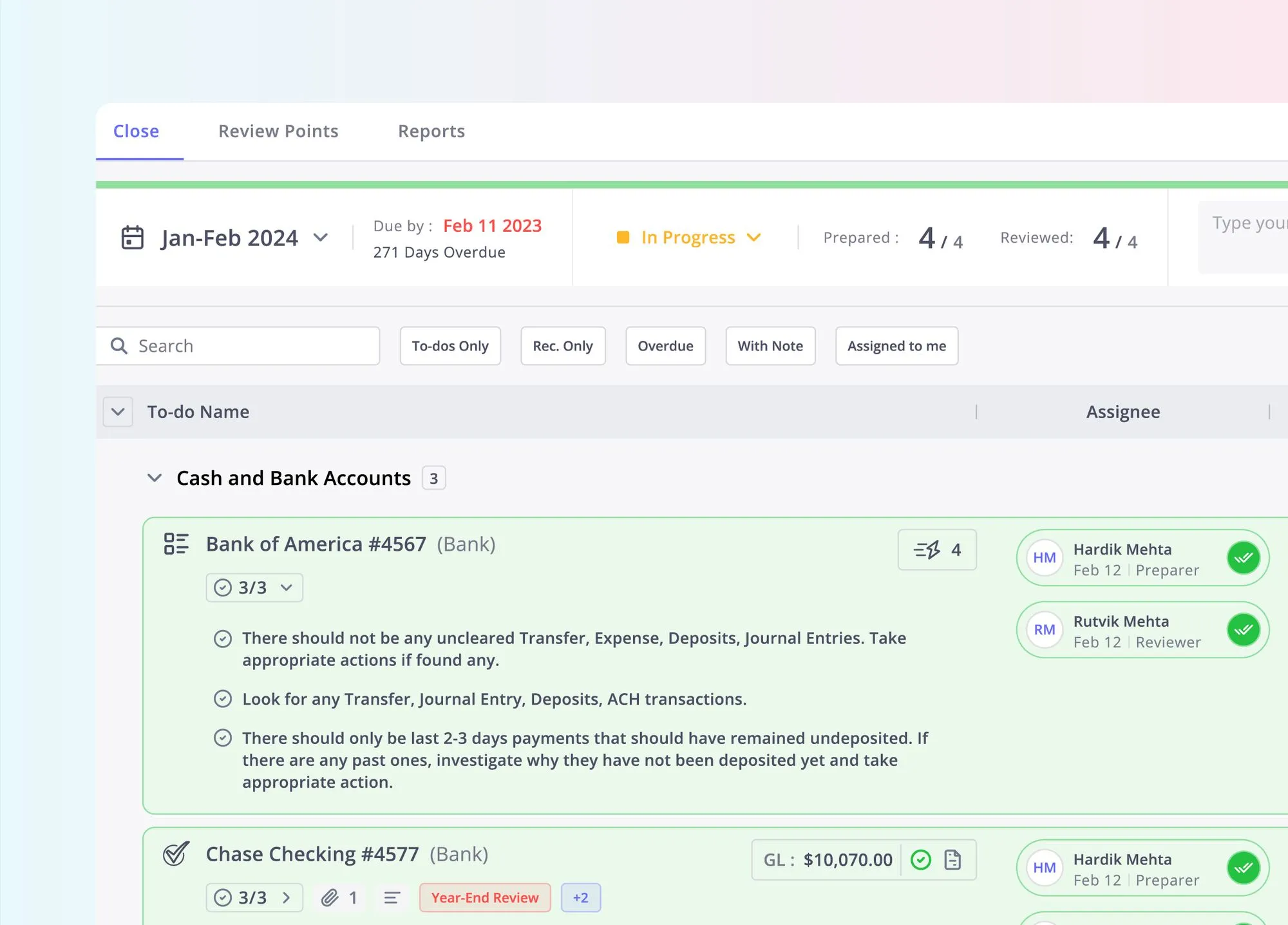This screenshot has height=925, width=1288.
Task: Click the checklist icon next to Bank of America
Action: point(176,544)
